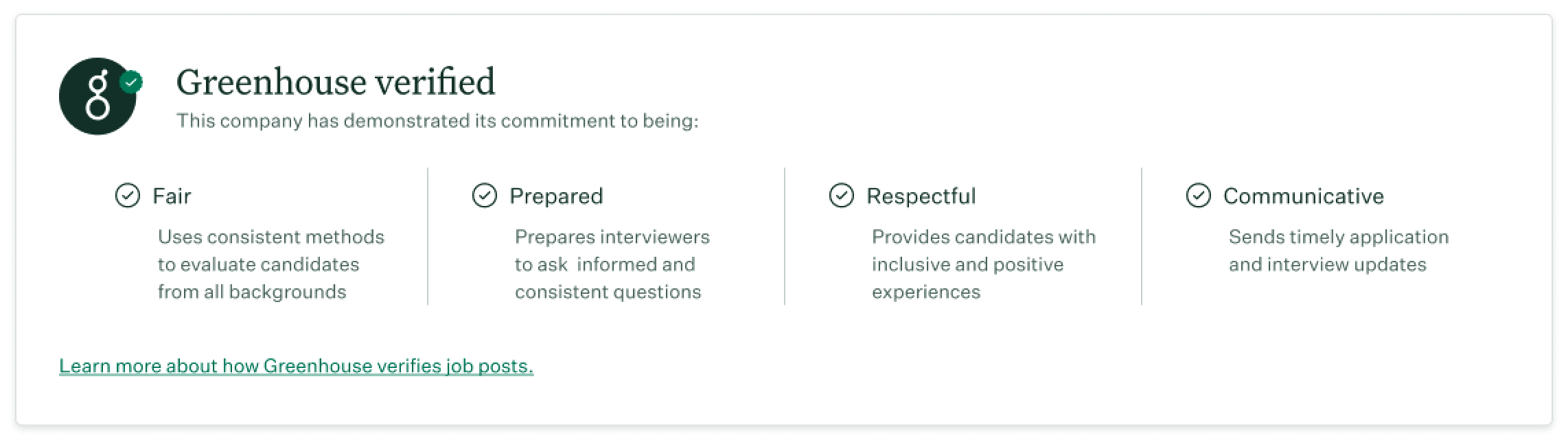Screen dimensions: 1568x438
Task: Click the Prepared description about interviewers
Action: point(612,264)
